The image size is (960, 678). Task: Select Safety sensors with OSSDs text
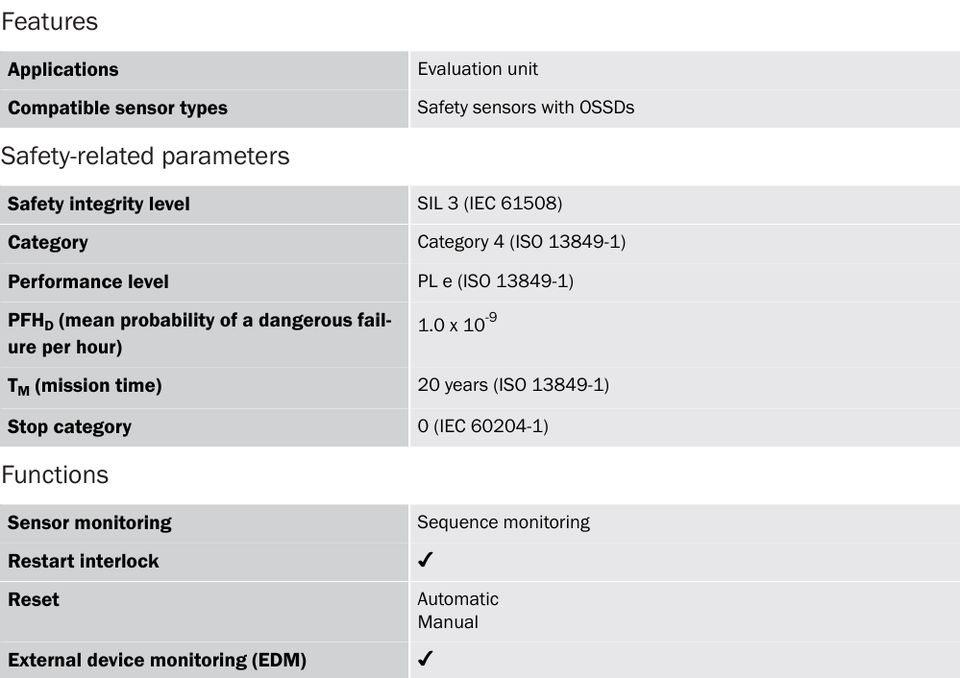(x=526, y=107)
